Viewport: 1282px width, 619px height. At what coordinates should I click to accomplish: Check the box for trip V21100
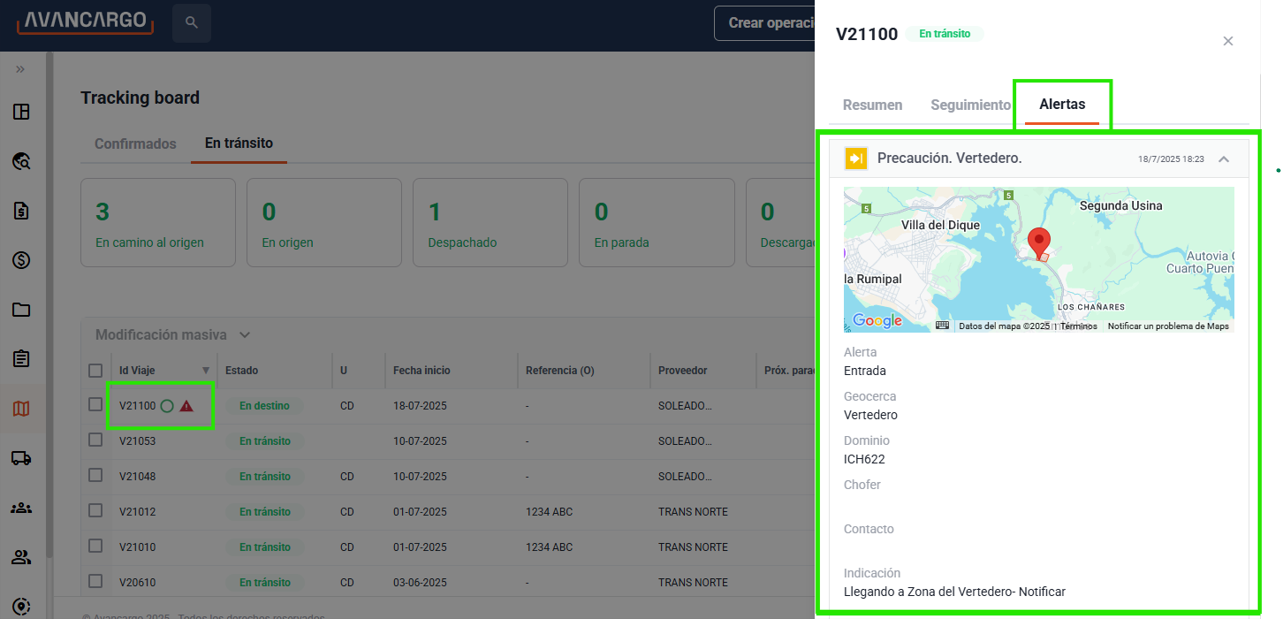click(x=95, y=405)
